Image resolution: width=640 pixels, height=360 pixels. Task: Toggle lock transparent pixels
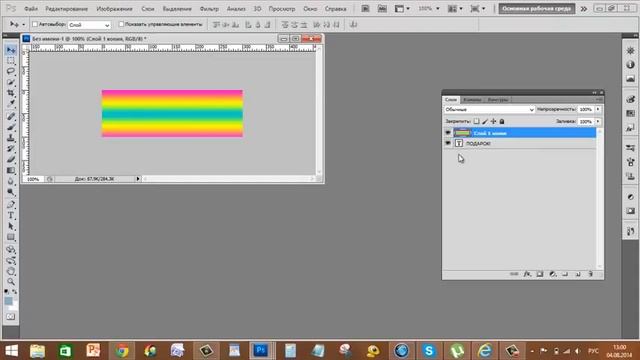click(476, 121)
